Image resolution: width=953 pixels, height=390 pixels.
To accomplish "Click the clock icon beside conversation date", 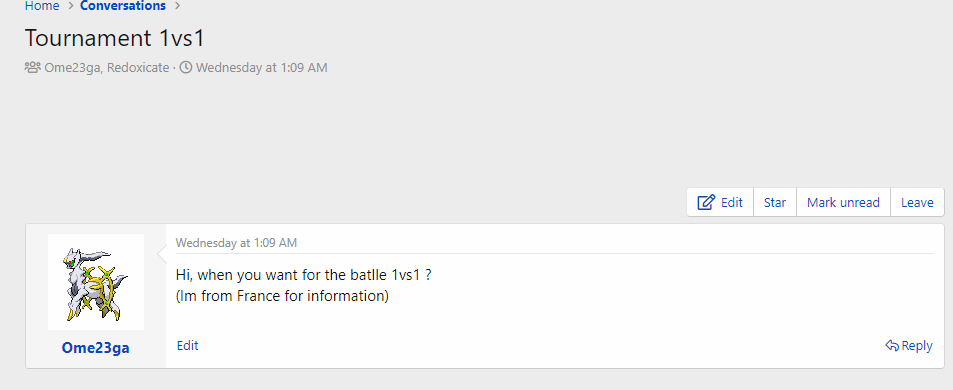I will click(186, 67).
